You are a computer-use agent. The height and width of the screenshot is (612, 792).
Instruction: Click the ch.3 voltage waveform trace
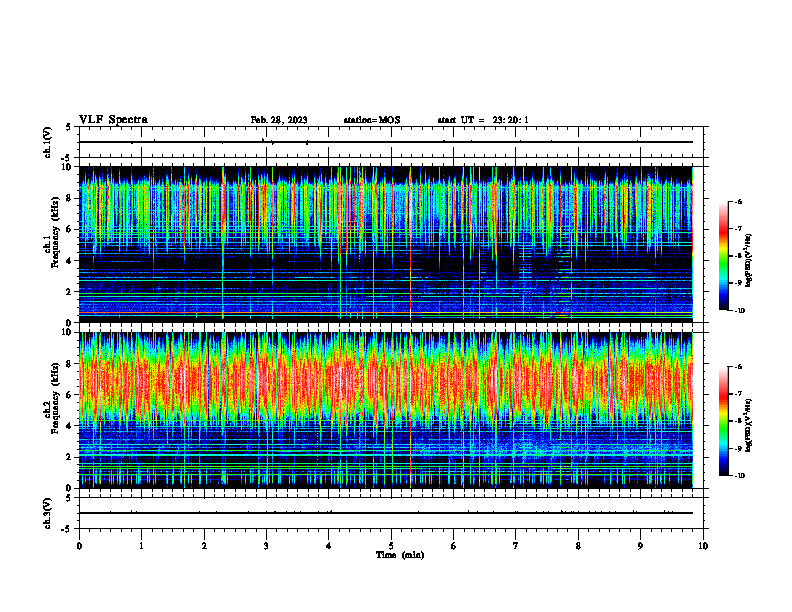point(386,513)
